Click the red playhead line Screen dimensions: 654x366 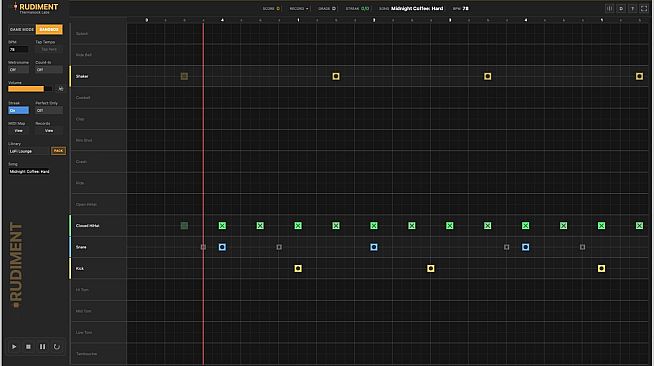tap(203, 194)
